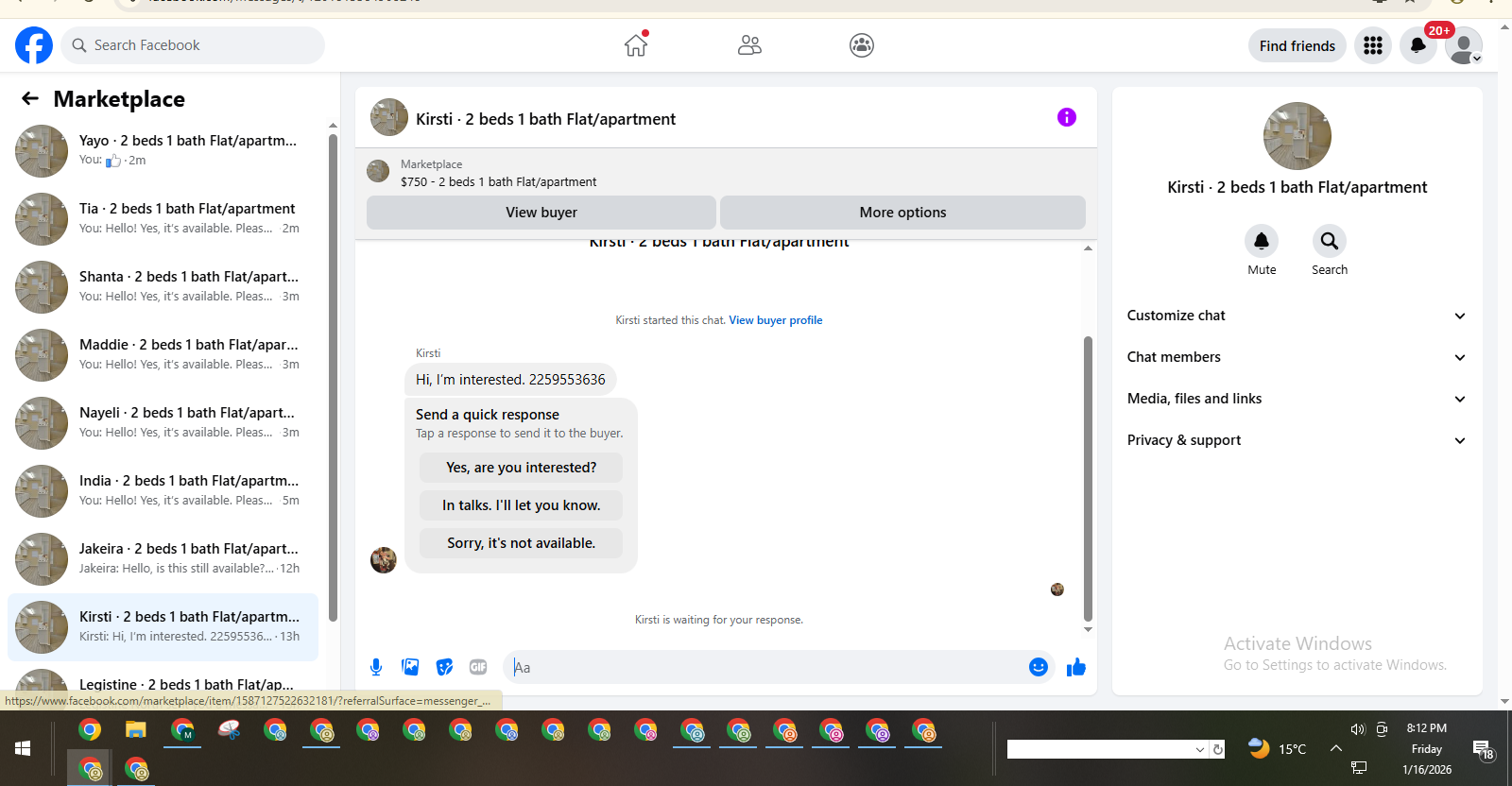Attach a photo using the image icon
The image size is (1512, 786).
pos(410,667)
